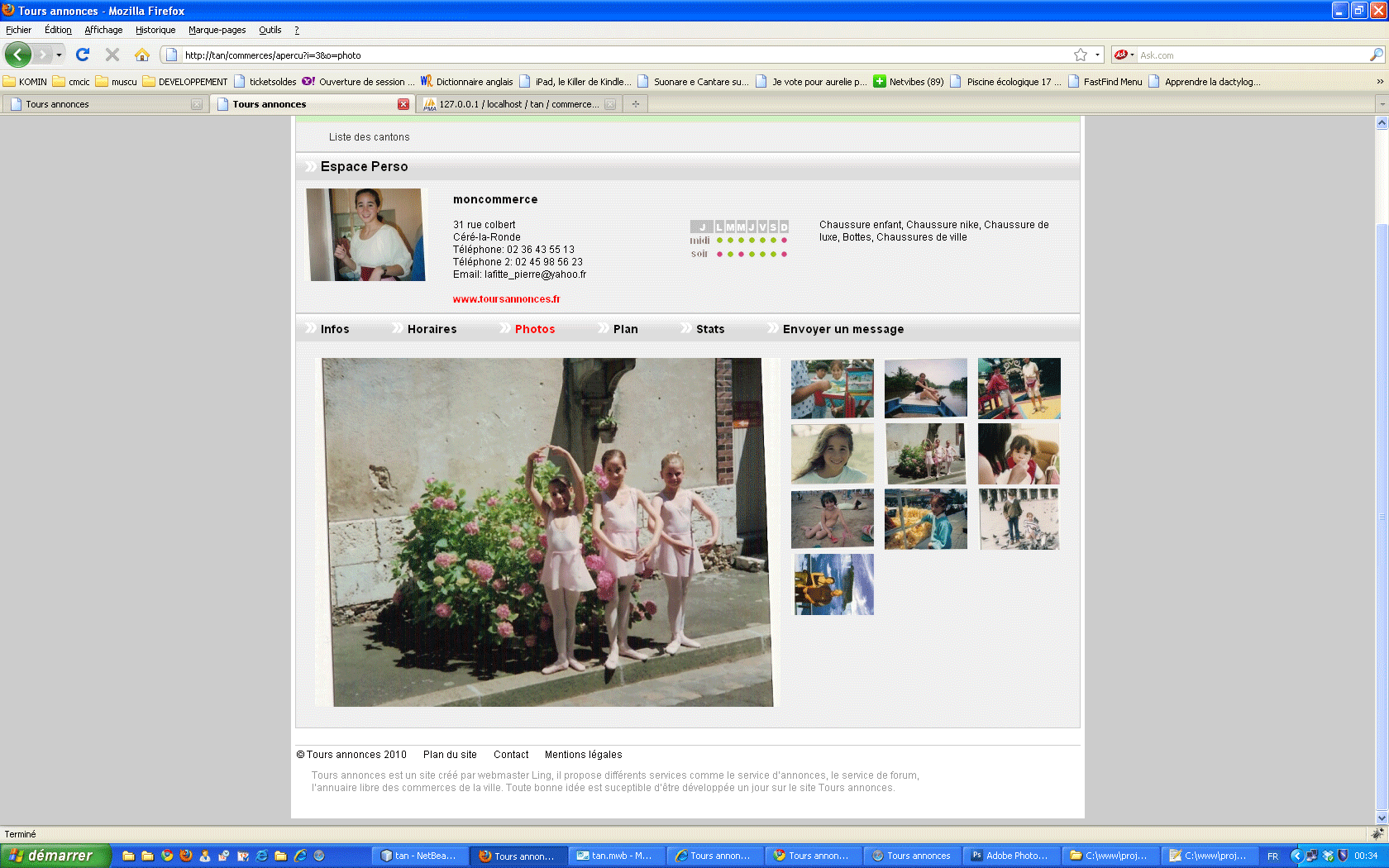
Task: Open the ticketsoldes bookmark
Action: coord(265,82)
